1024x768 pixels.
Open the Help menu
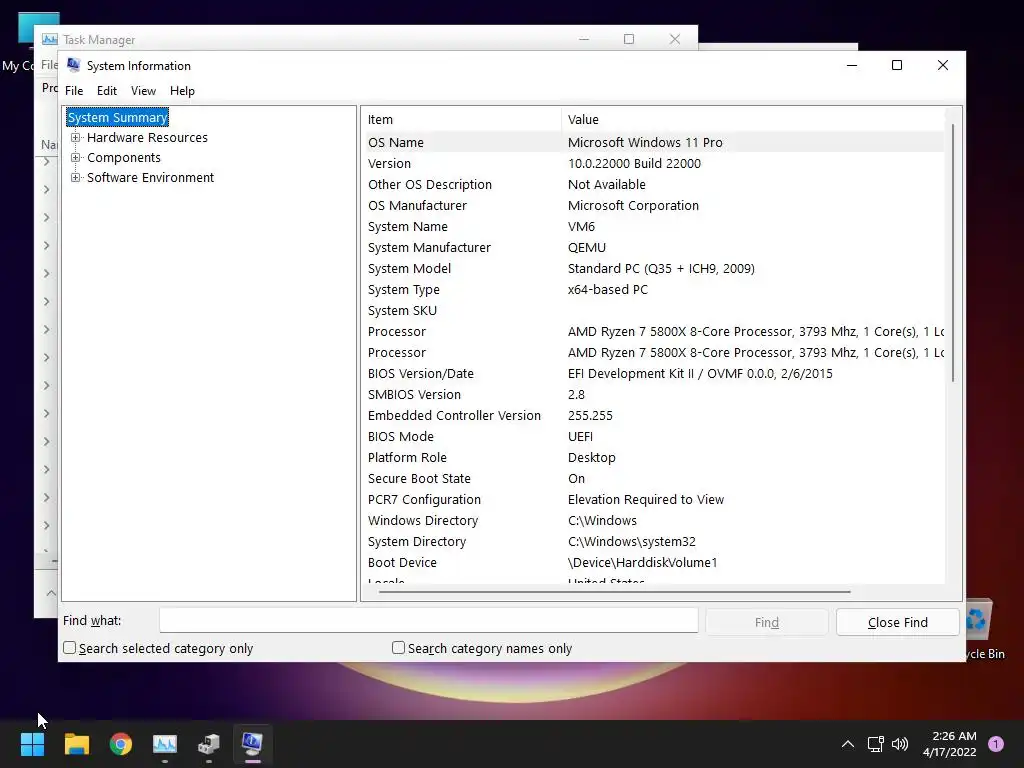tap(182, 91)
